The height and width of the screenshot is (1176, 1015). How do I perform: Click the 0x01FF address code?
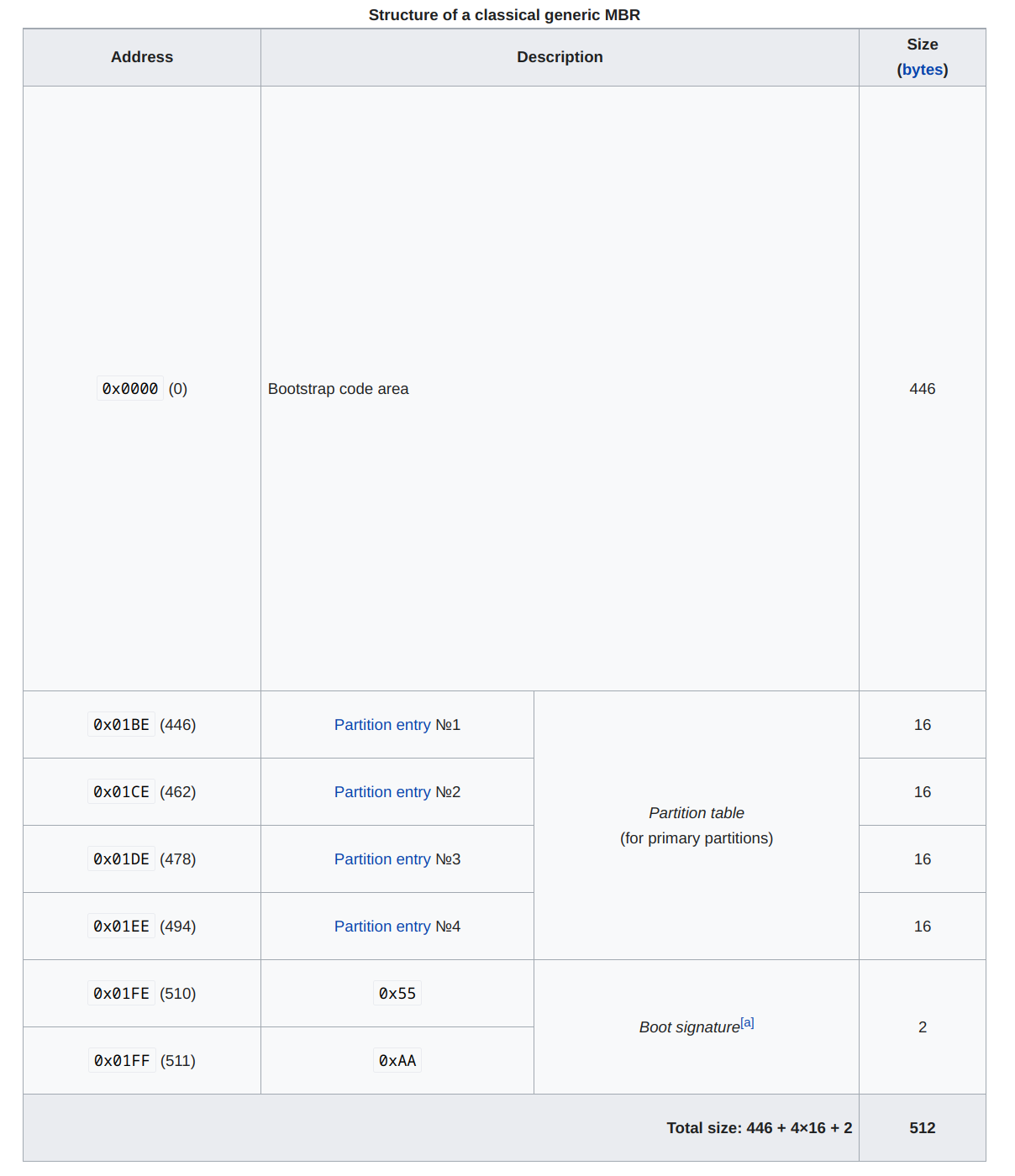[122, 1061]
